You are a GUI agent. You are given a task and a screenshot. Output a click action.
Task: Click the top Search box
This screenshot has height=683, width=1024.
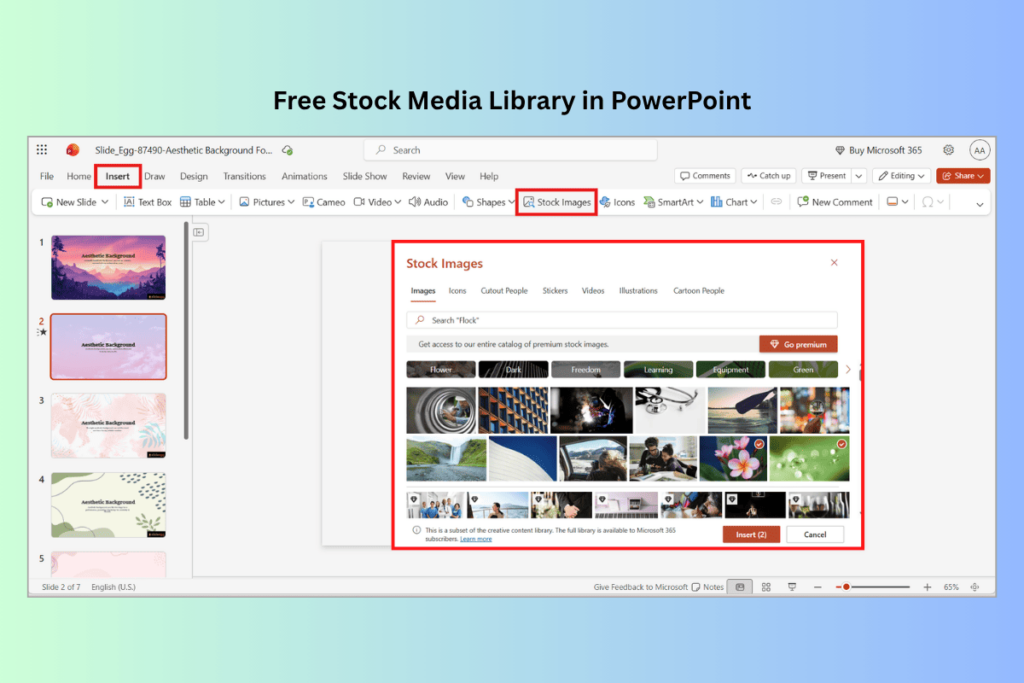[x=511, y=150]
